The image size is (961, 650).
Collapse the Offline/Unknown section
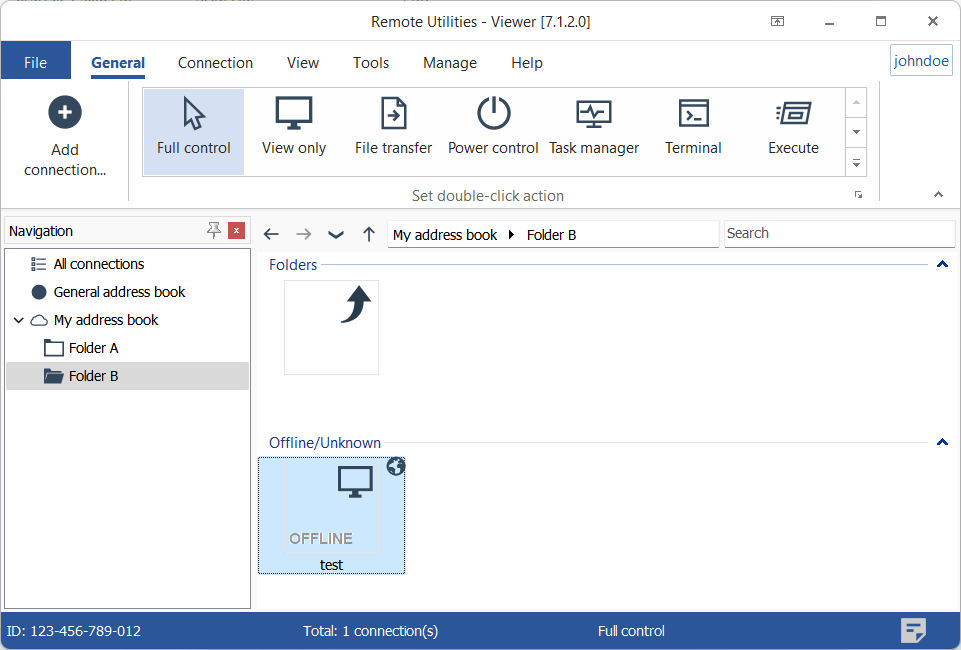(941, 442)
